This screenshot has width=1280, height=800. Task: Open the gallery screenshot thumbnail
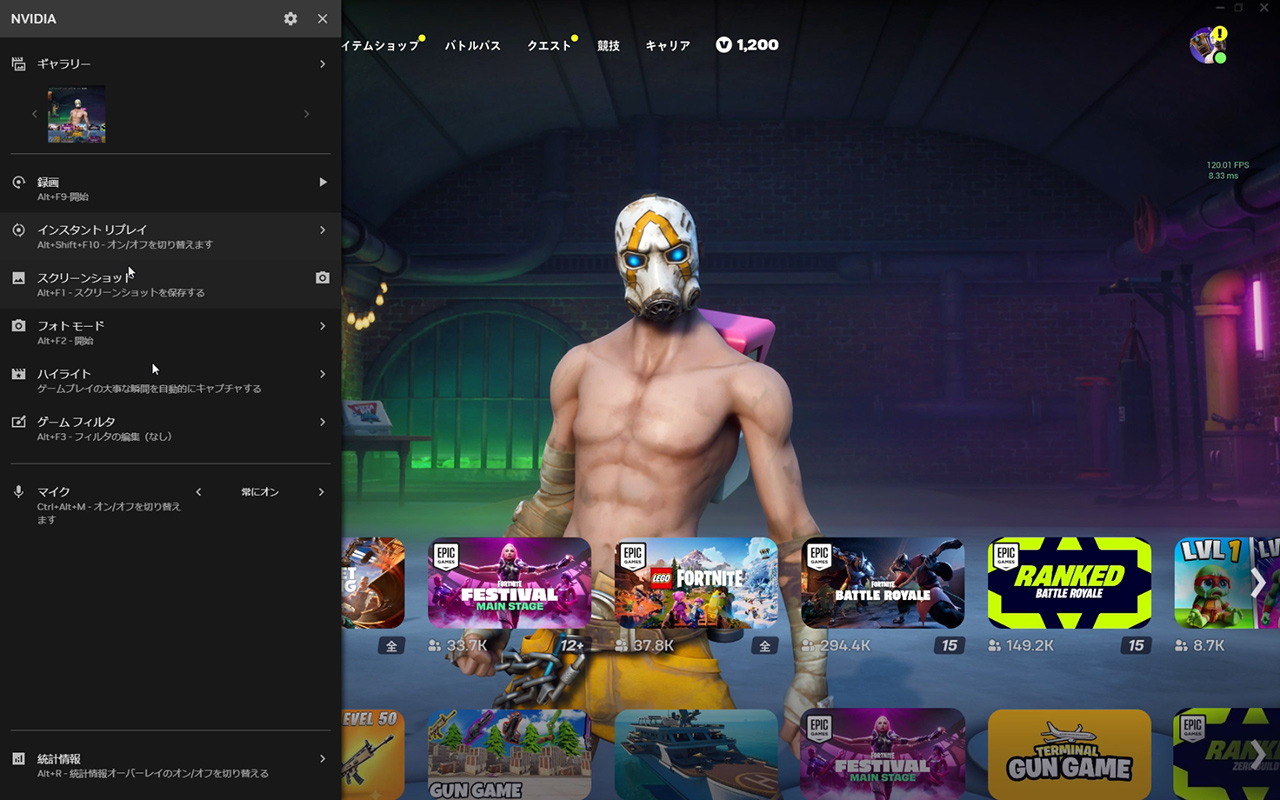77,114
